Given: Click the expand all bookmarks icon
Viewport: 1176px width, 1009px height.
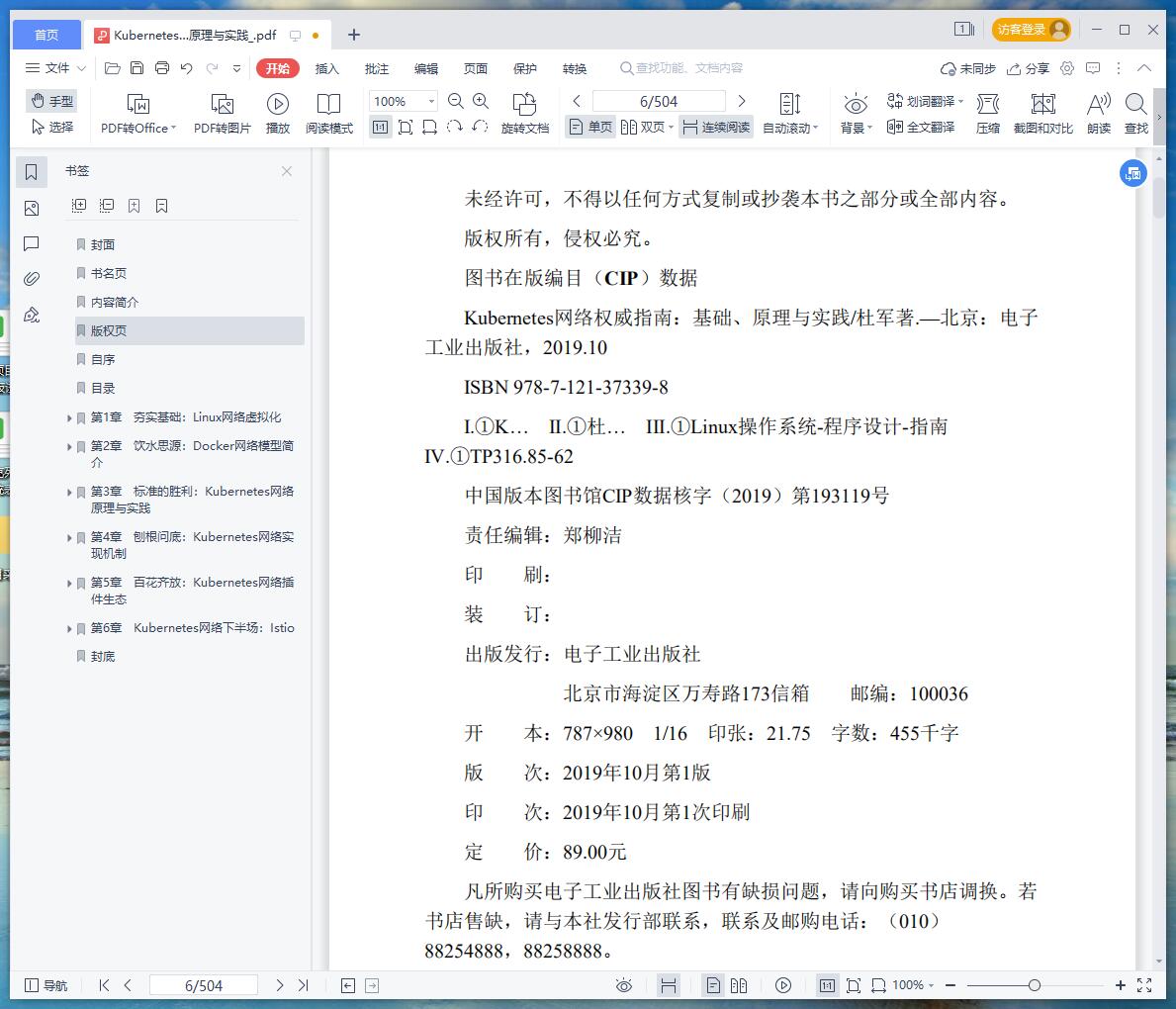Looking at the screenshot, I should pos(79,206).
